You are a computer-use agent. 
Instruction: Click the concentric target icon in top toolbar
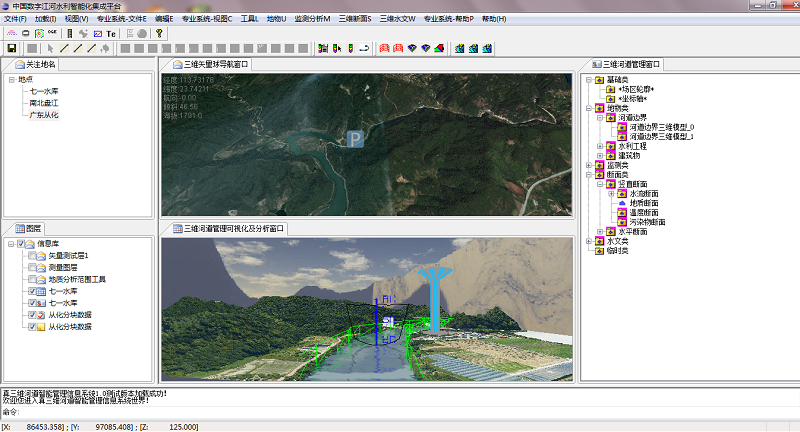39,34
